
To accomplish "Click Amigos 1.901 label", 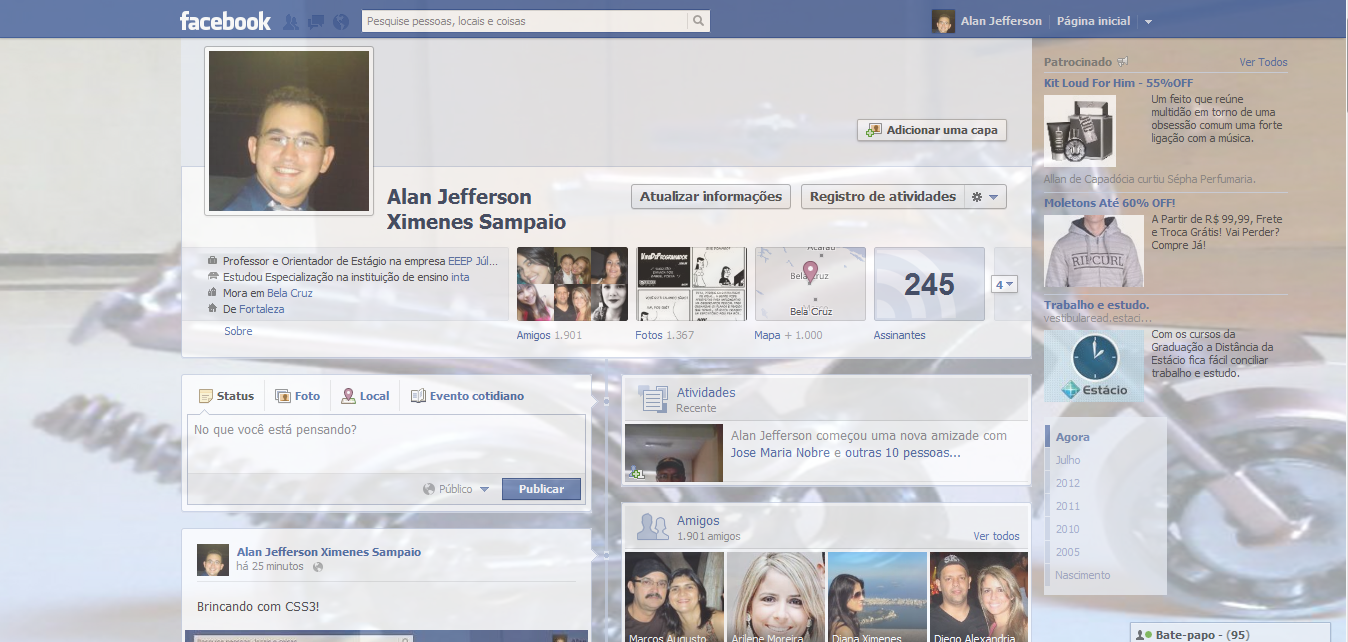I will click(x=549, y=335).
